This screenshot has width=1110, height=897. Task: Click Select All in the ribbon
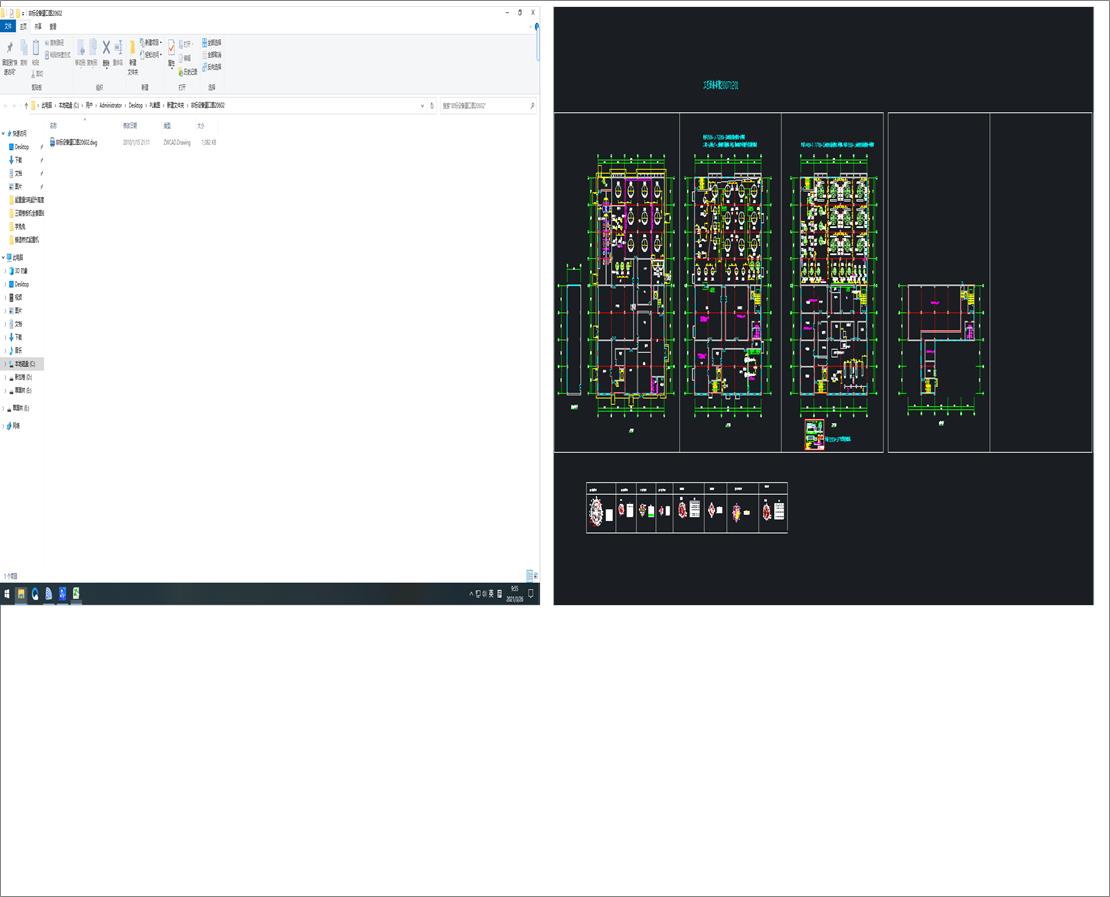coord(212,43)
